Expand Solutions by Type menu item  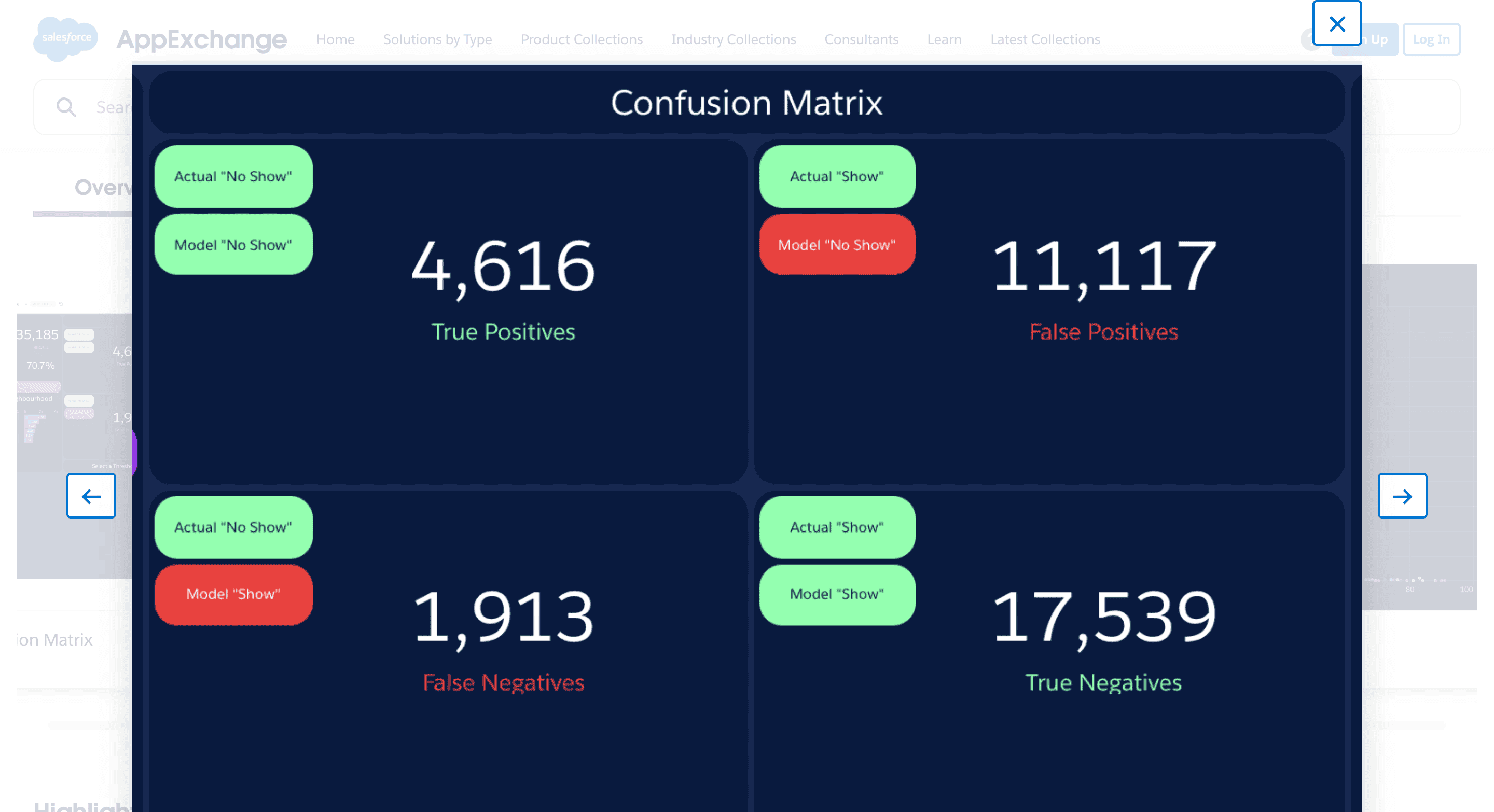click(x=437, y=39)
